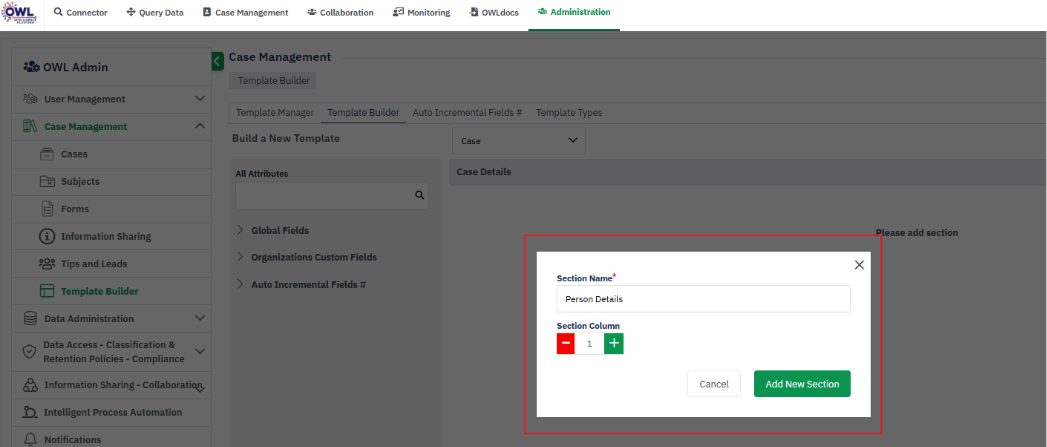Click the Information Sharing info icon
Image resolution: width=1047 pixels, height=447 pixels.
click(x=47, y=236)
